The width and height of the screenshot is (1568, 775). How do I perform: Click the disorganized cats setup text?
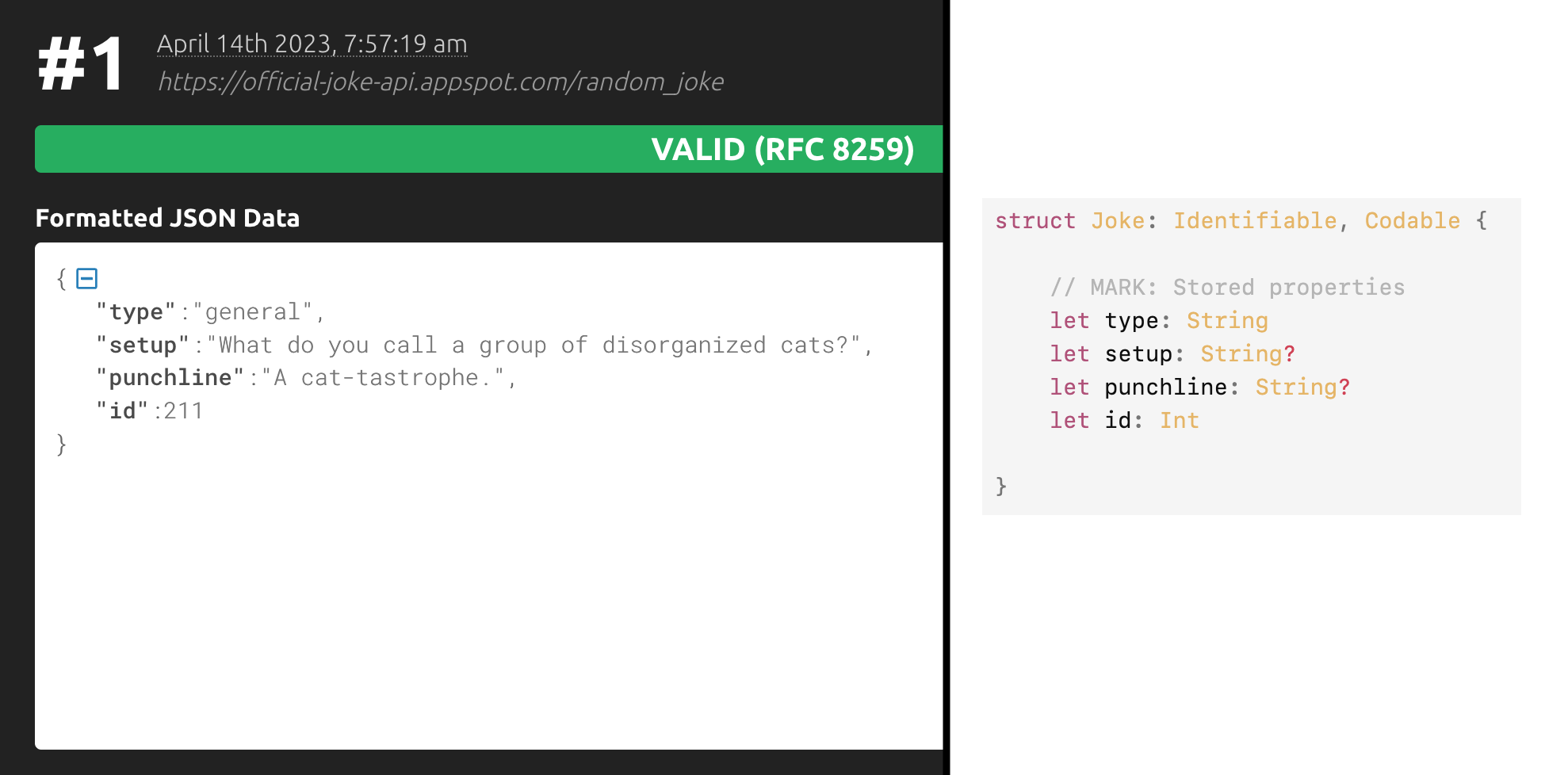coord(534,346)
